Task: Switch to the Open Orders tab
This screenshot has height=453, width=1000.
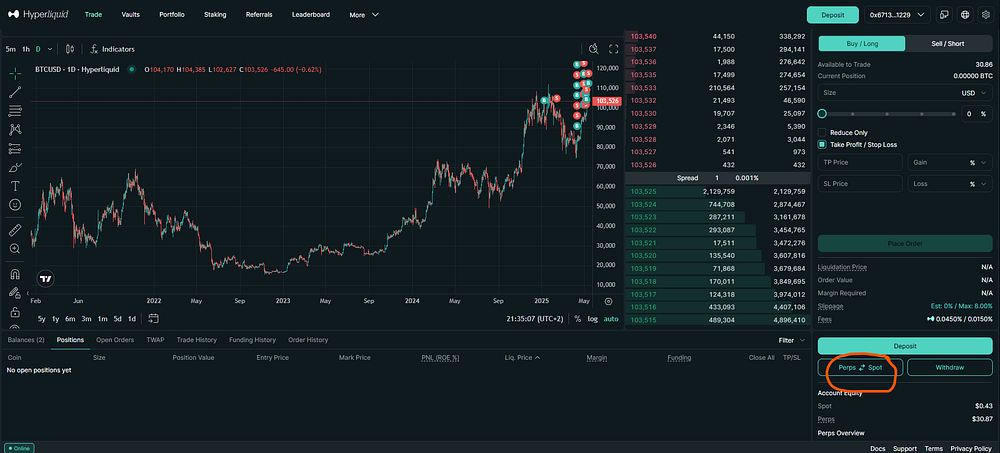Action: tap(115, 340)
